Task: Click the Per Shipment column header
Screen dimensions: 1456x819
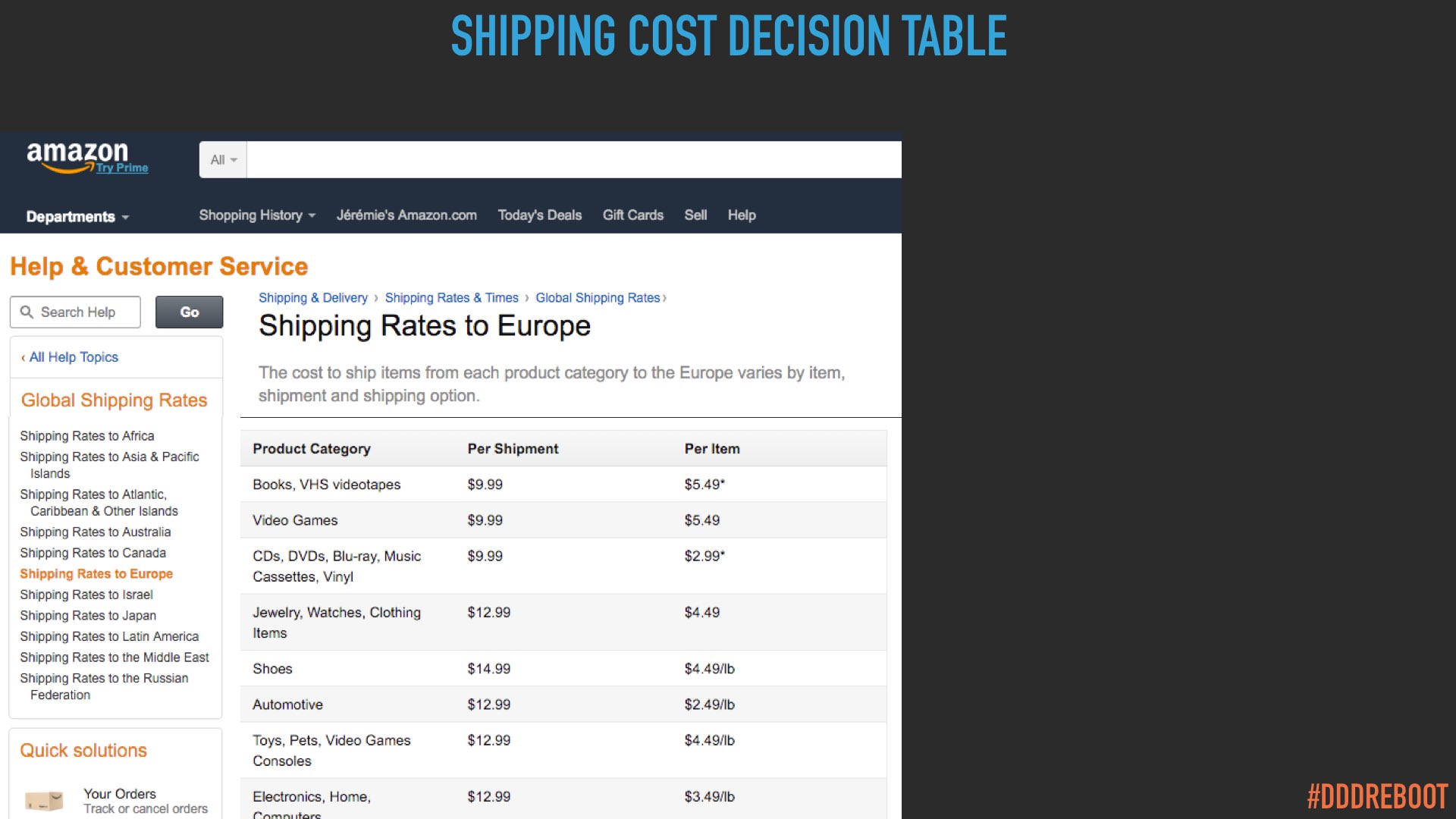Action: click(x=513, y=449)
